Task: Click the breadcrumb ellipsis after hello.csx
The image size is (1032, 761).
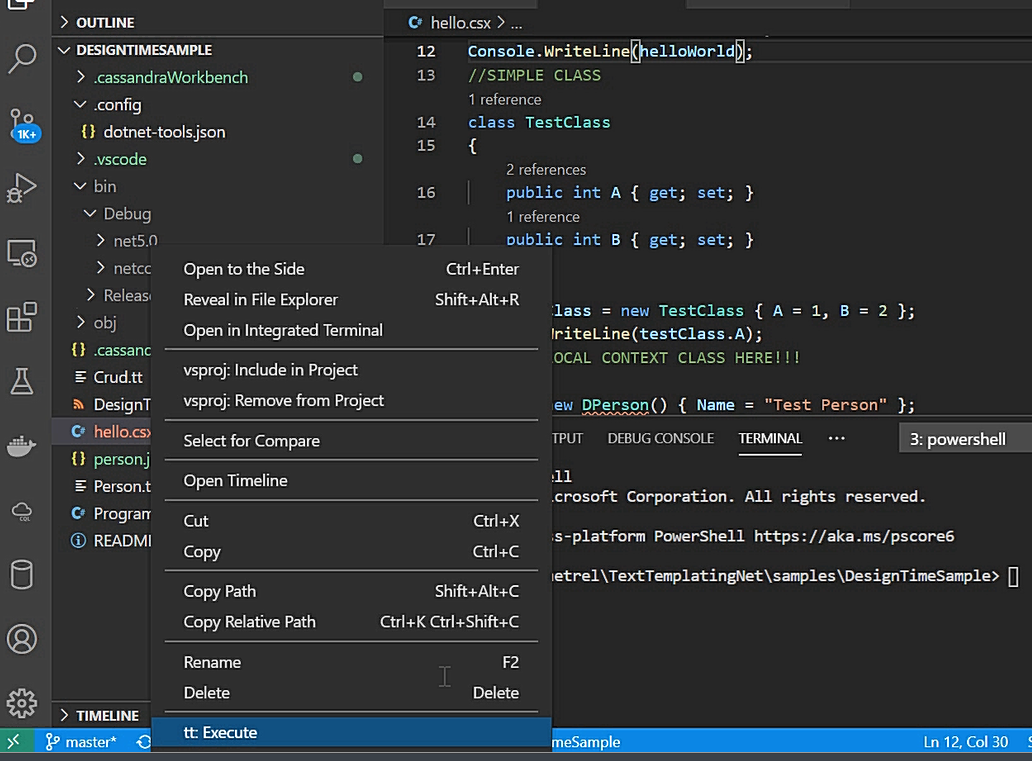Action: (517, 24)
